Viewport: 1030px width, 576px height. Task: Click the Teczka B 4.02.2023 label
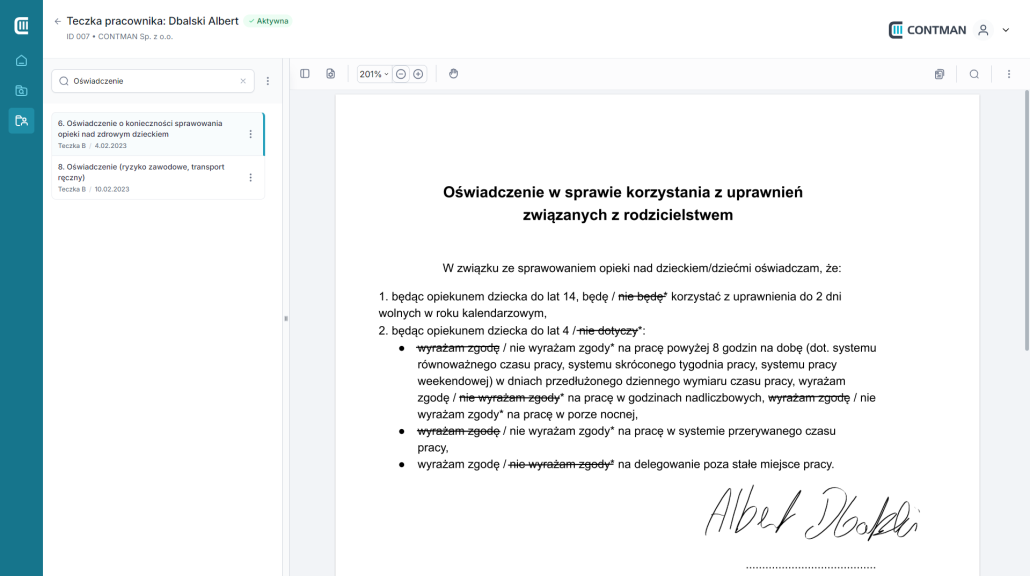(x=92, y=146)
